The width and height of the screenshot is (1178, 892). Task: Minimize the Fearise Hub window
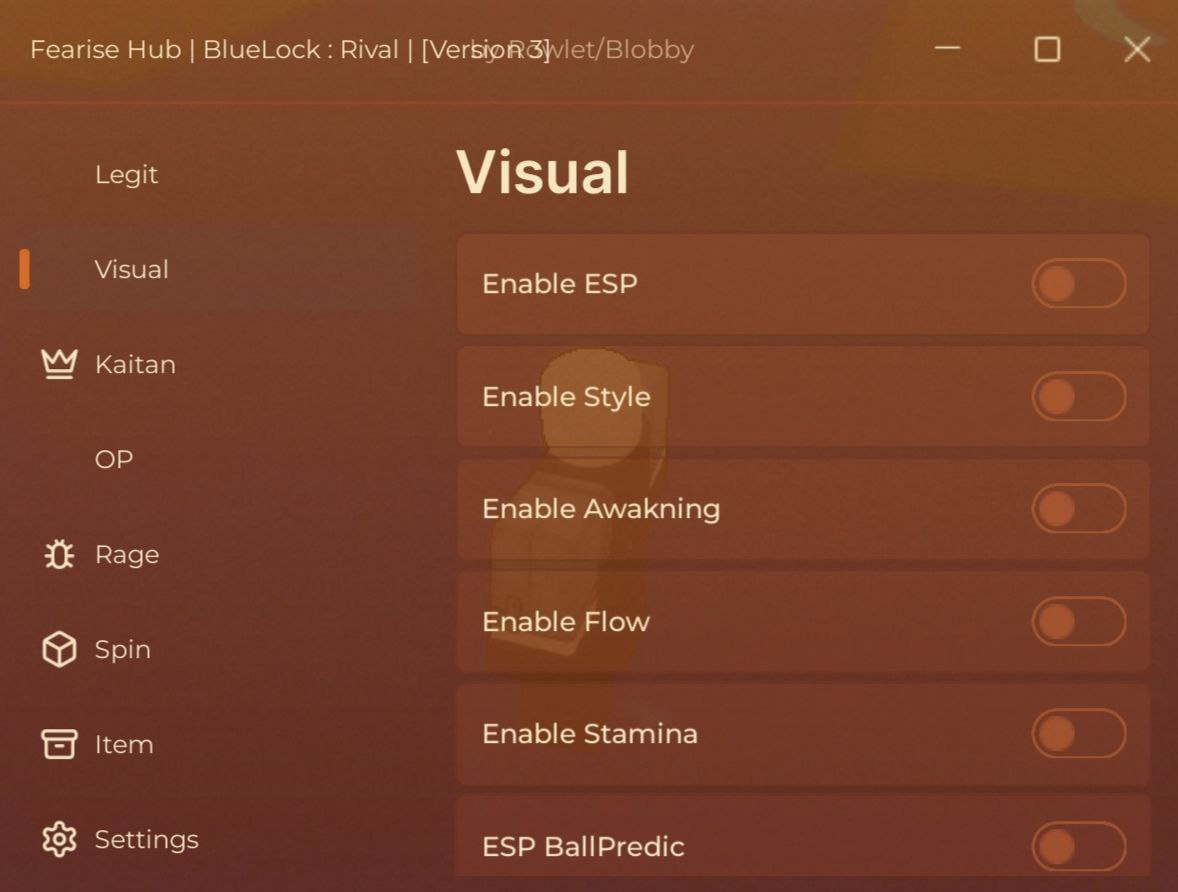[947, 49]
